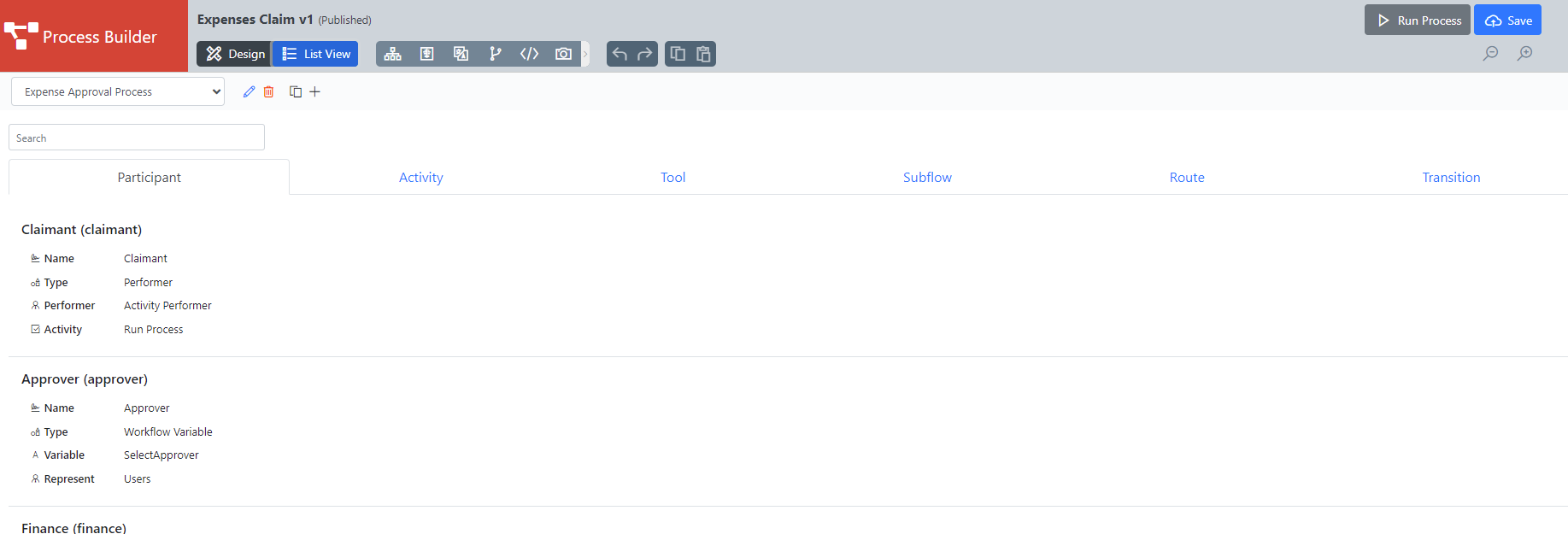
Task: Click the Workflow Variable type value
Action: click(x=168, y=431)
